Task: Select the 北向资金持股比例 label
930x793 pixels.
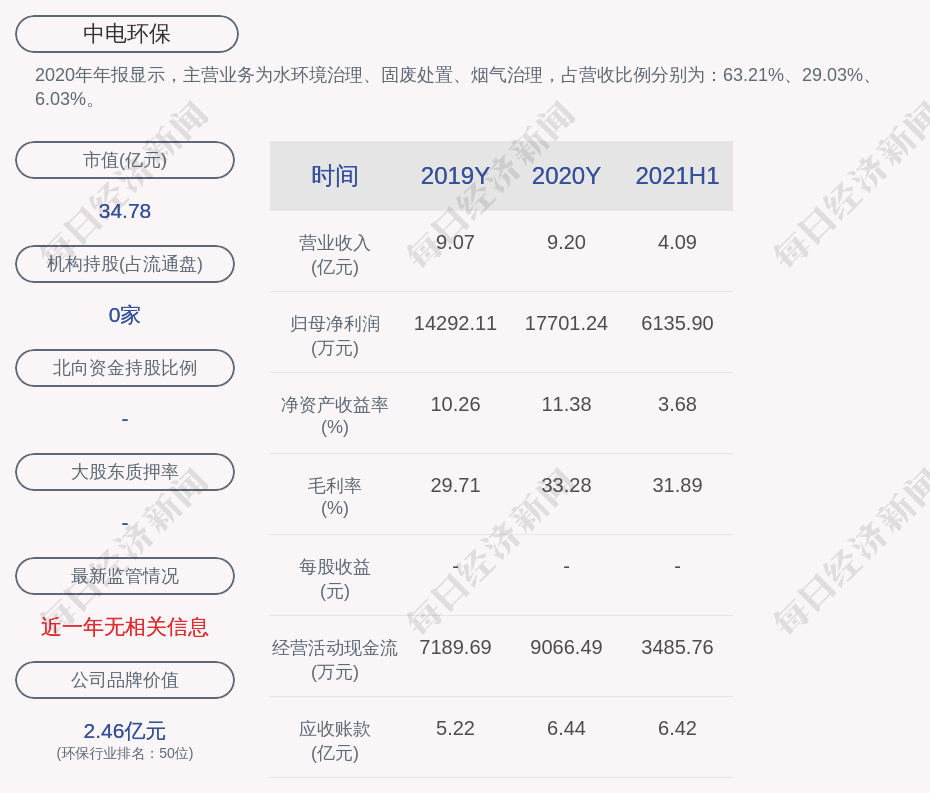Action: click(125, 368)
